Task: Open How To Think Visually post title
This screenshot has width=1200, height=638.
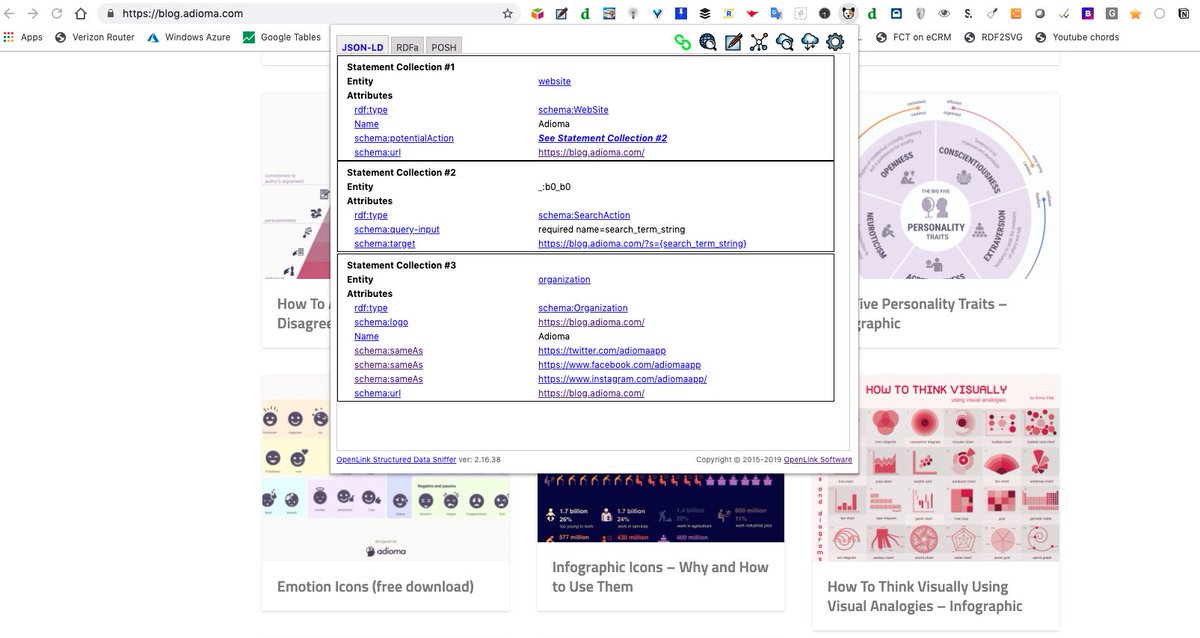Action: pos(925,596)
